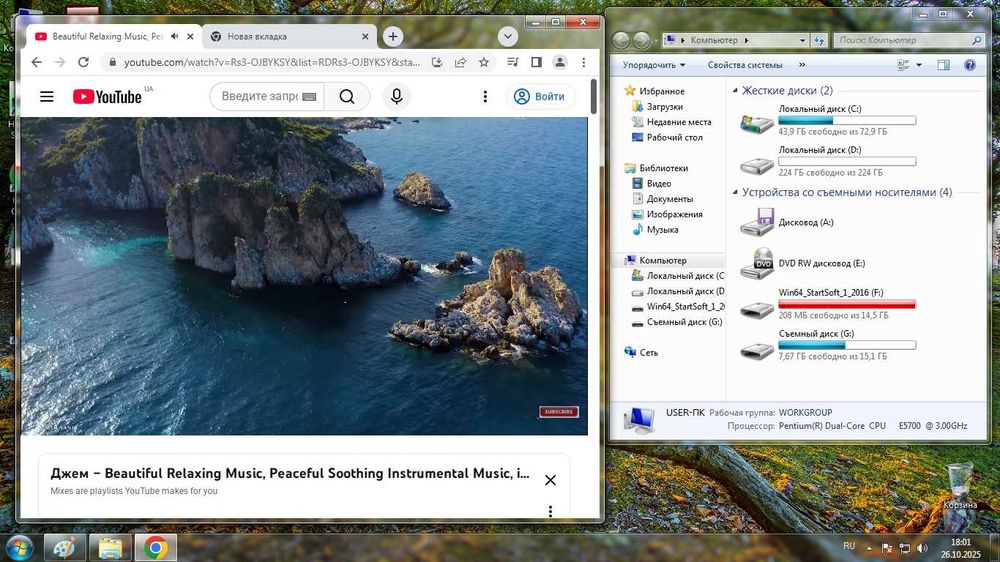1000x562 pixels.
Task: Switch to the Новая вкладка tab
Action: click(257, 36)
